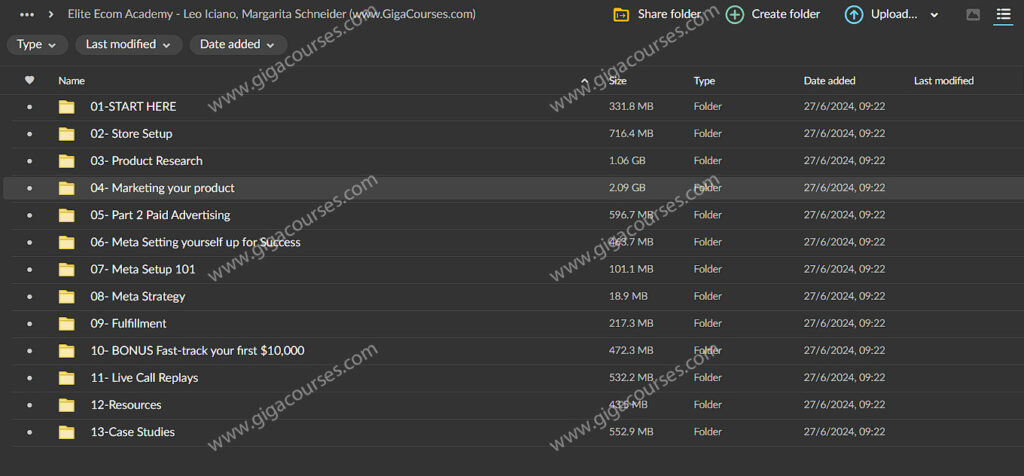Toggle the dot beside 09- Fulfillment
Viewport: 1024px width, 476px height.
(x=29, y=324)
